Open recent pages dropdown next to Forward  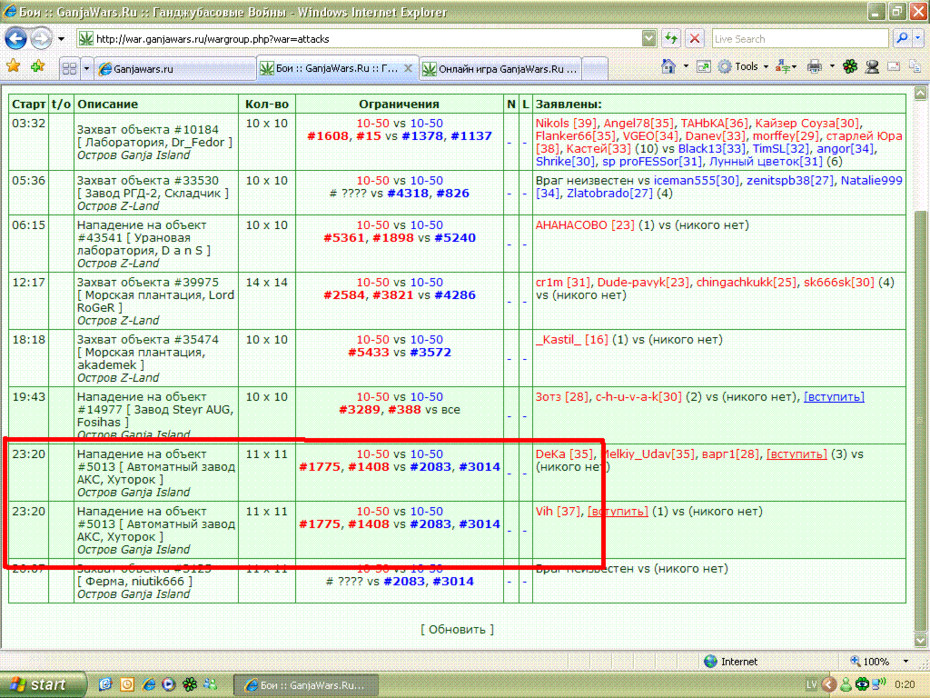[61, 40]
